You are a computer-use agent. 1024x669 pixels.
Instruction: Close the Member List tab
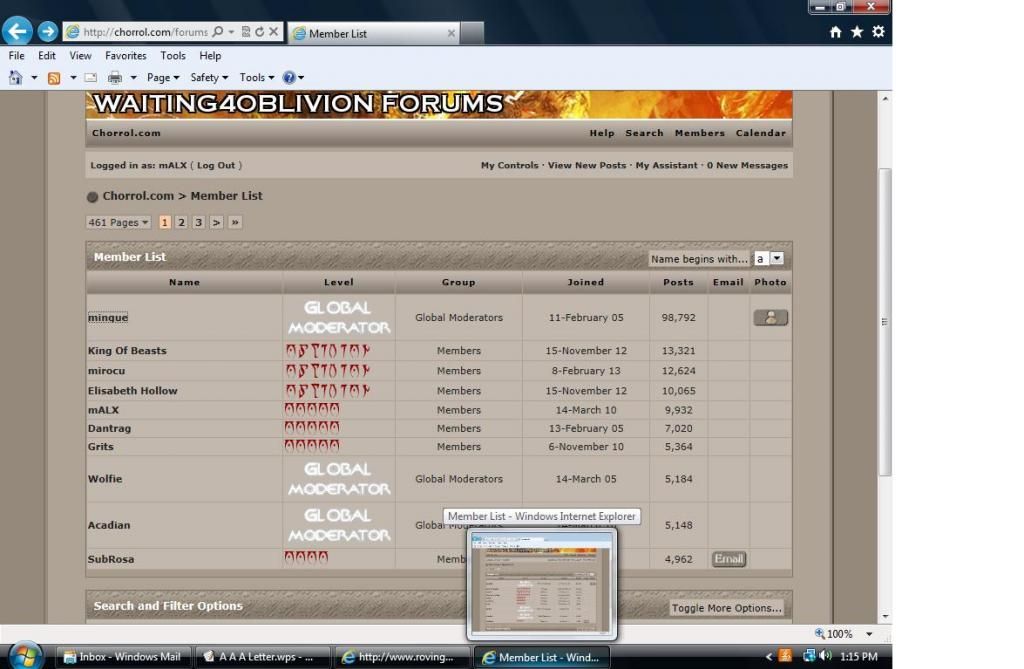tap(451, 33)
